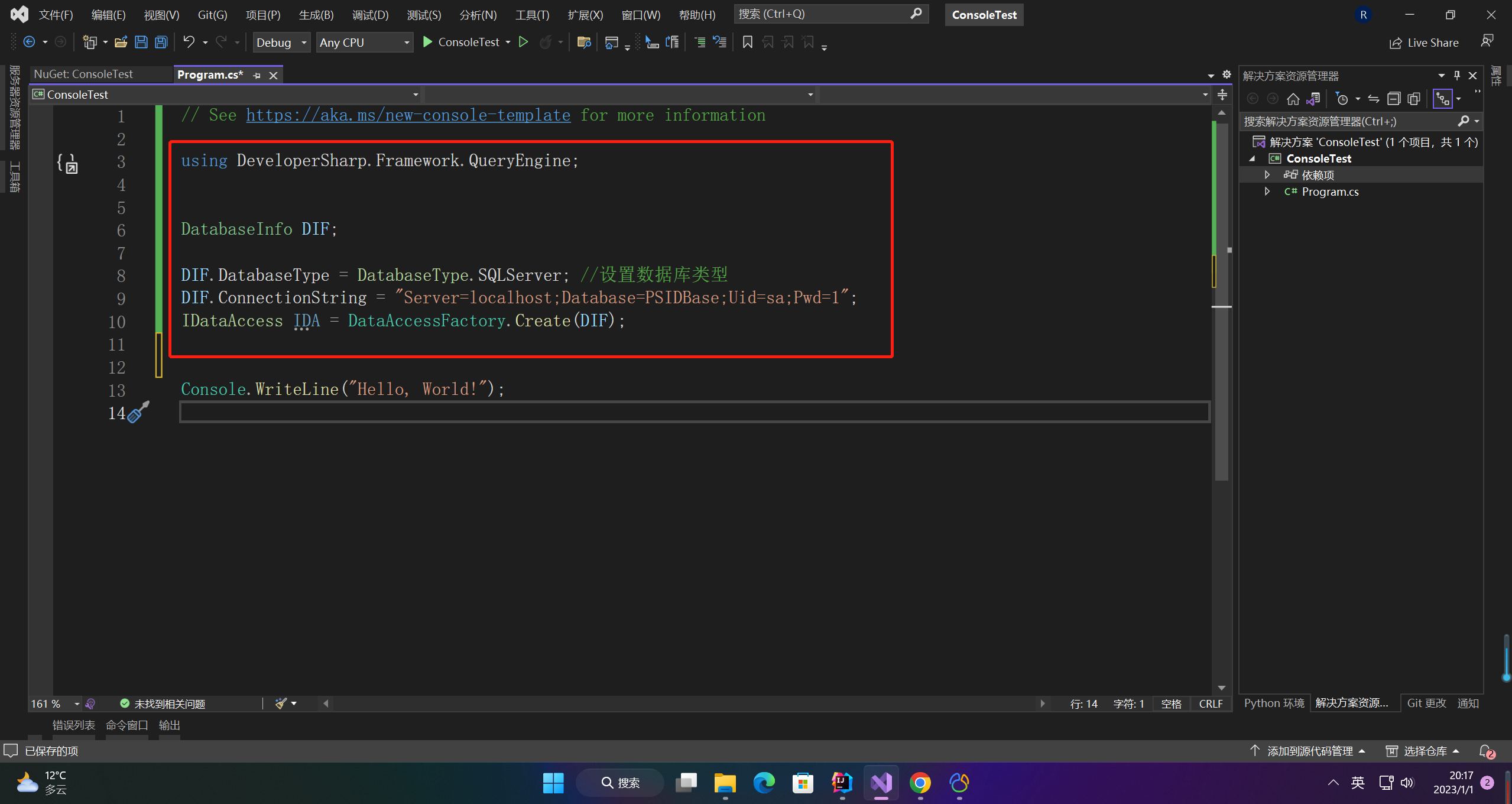Open Chrome from the Windows taskbar
This screenshot has height=804, width=1512.
[920, 783]
